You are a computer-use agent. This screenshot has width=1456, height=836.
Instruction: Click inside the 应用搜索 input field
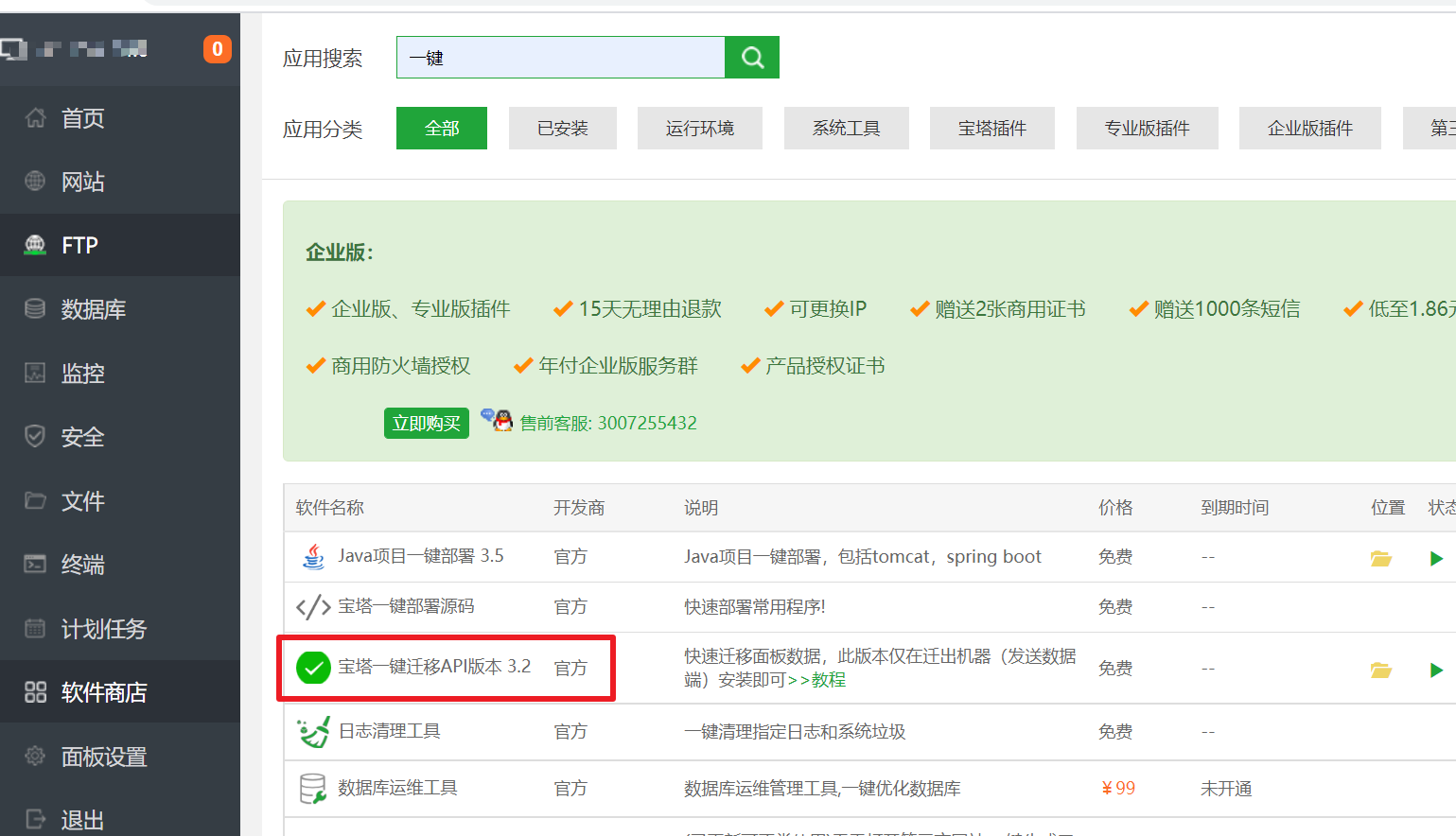[x=558, y=57]
